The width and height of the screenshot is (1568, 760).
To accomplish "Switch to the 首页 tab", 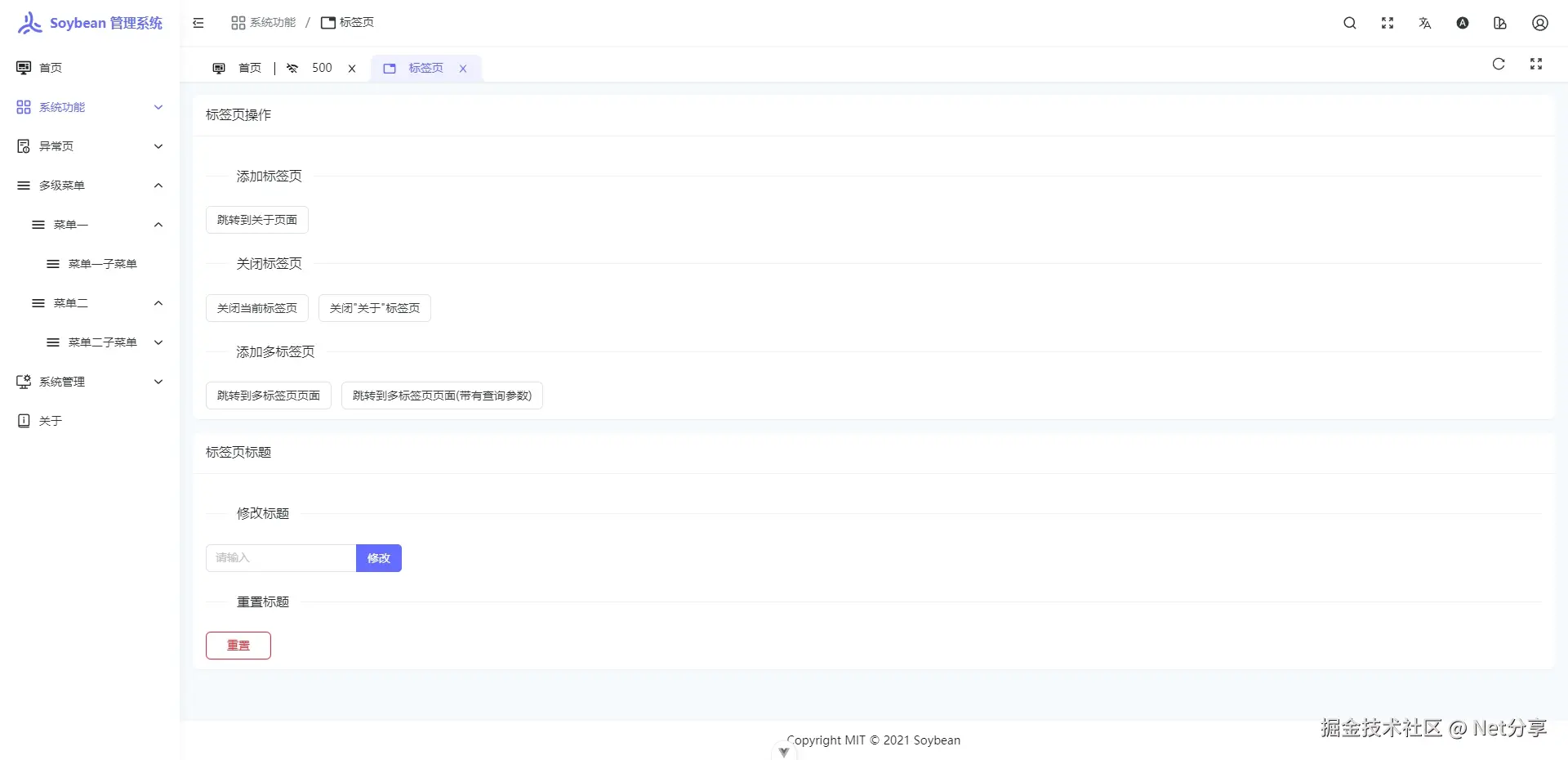I will (x=237, y=68).
